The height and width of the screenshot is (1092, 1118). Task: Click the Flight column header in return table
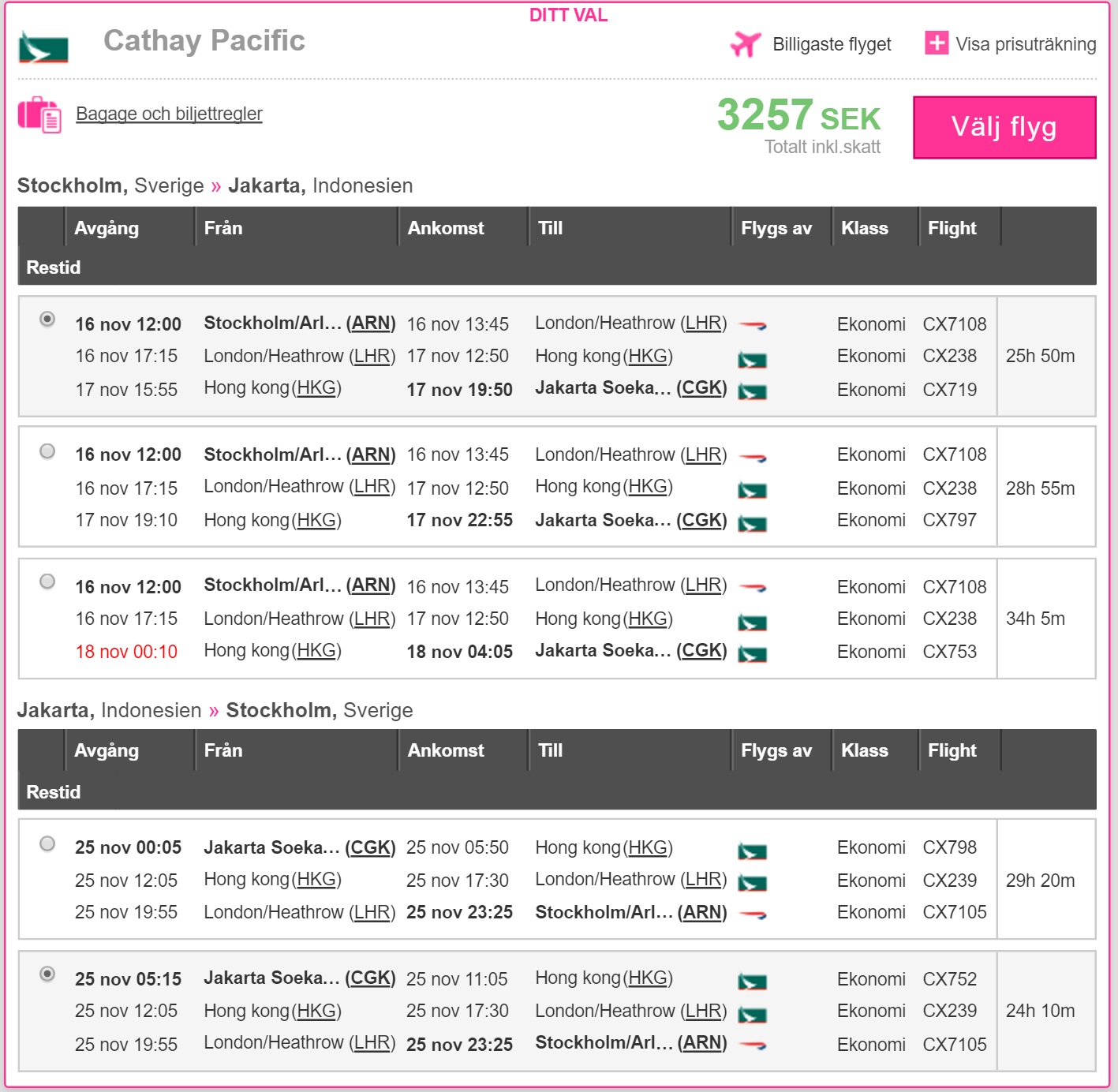pyautogui.click(x=952, y=750)
